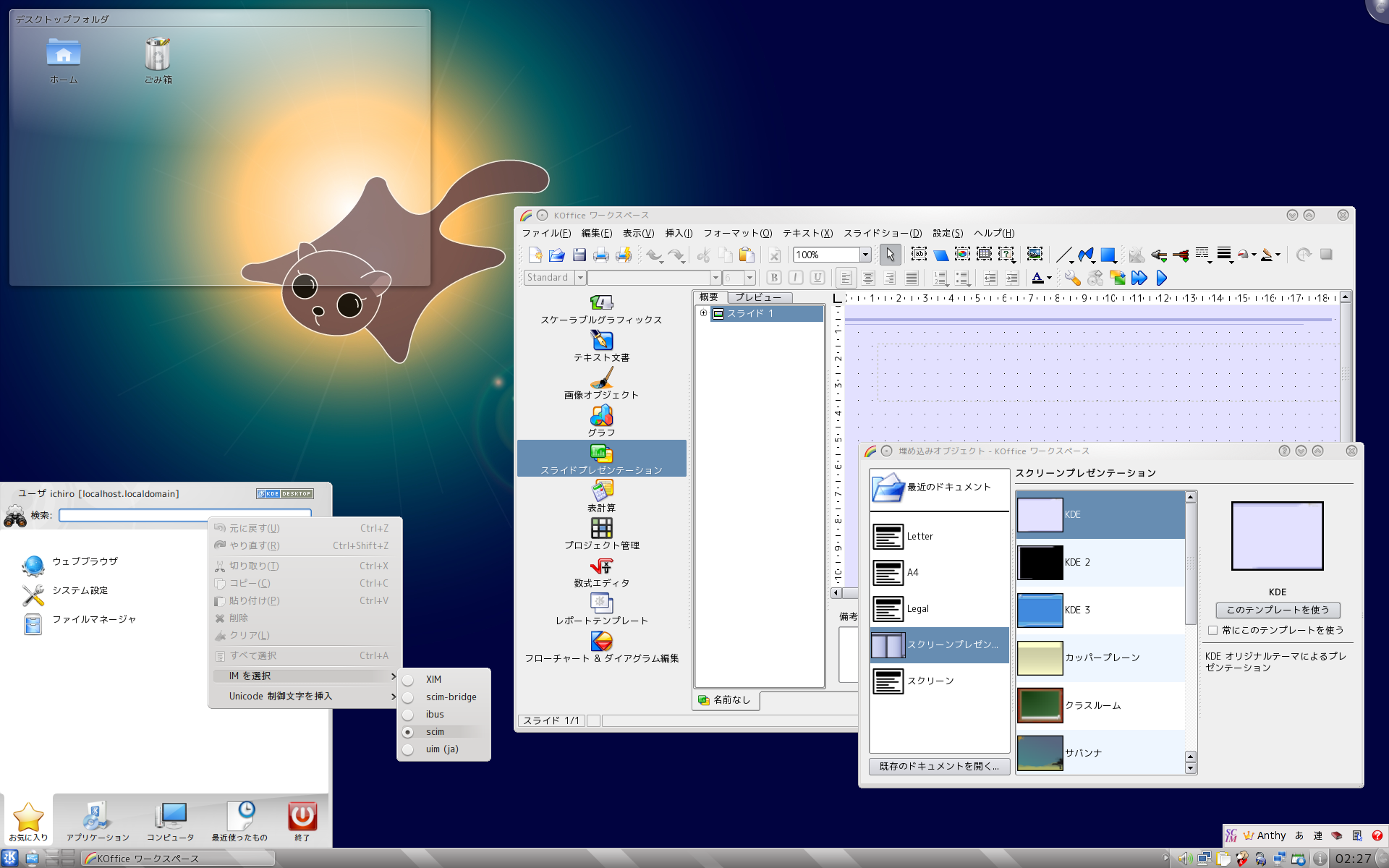The image size is (1389, 868).
Task: Select the ibus input method radio button
Action: (408, 715)
